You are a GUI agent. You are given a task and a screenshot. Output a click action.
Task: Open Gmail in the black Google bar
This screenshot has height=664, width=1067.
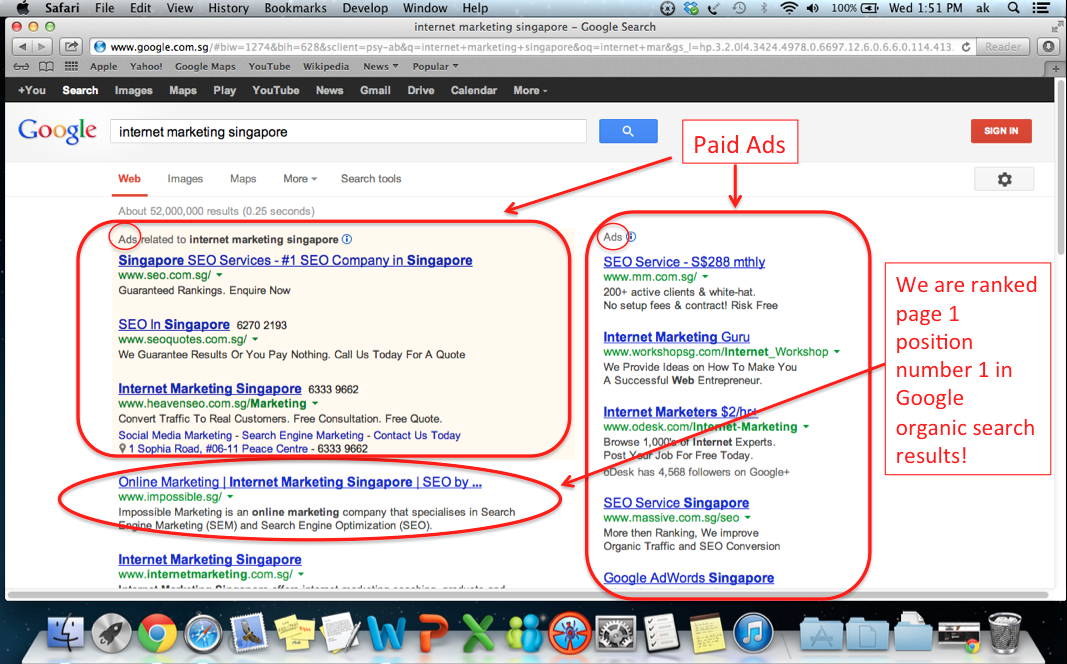coord(375,90)
